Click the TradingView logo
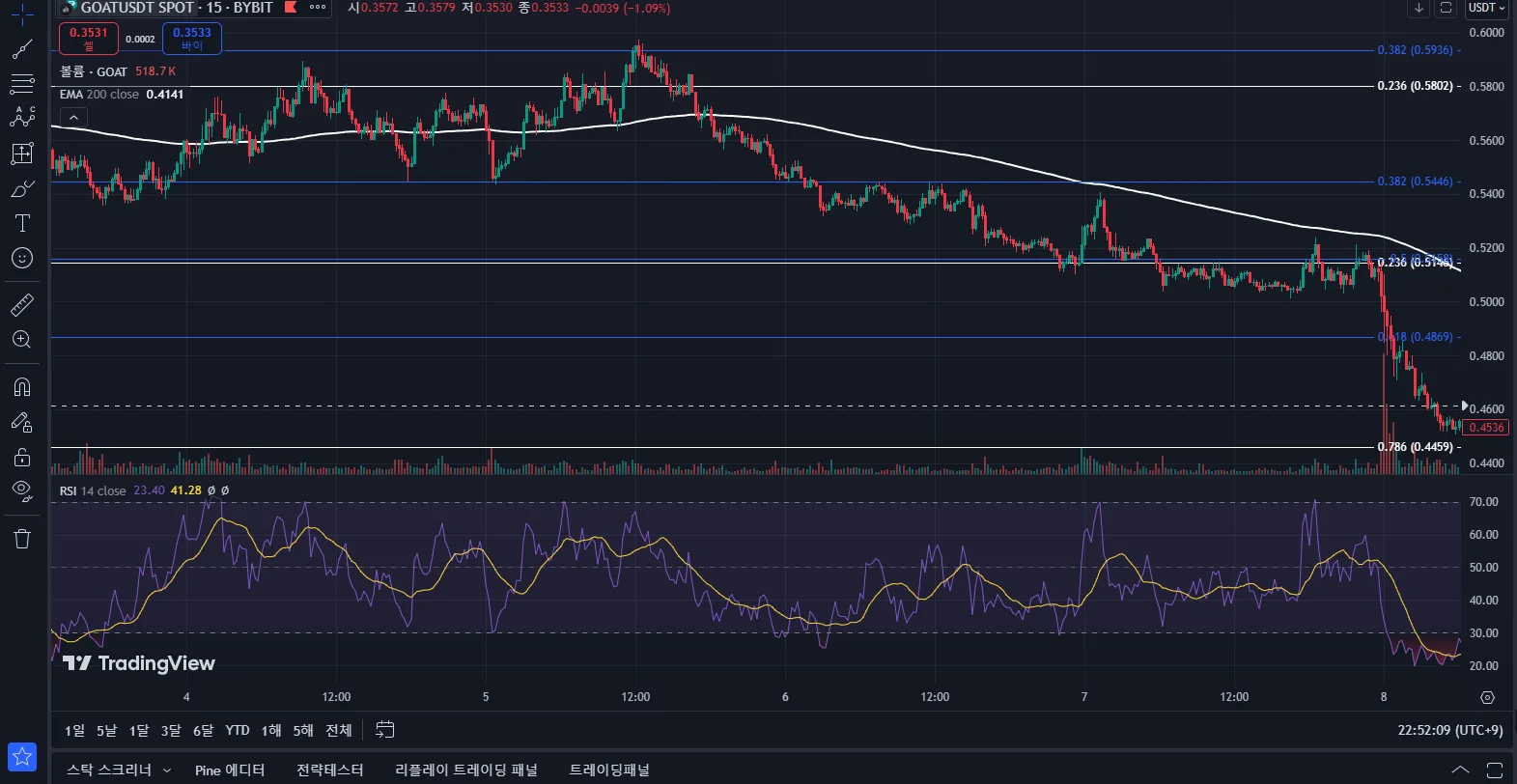The height and width of the screenshot is (784, 1517). (138, 663)
